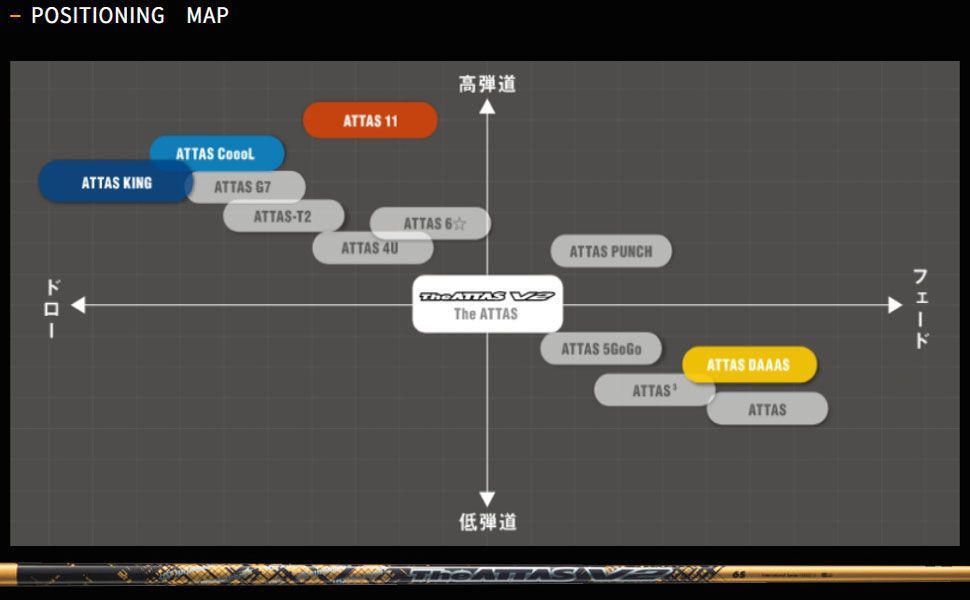This screenshot has height=600, width=970.
Task: Click the left axis arrowhead
Action: pyautogui.click(x=78, y=305)
